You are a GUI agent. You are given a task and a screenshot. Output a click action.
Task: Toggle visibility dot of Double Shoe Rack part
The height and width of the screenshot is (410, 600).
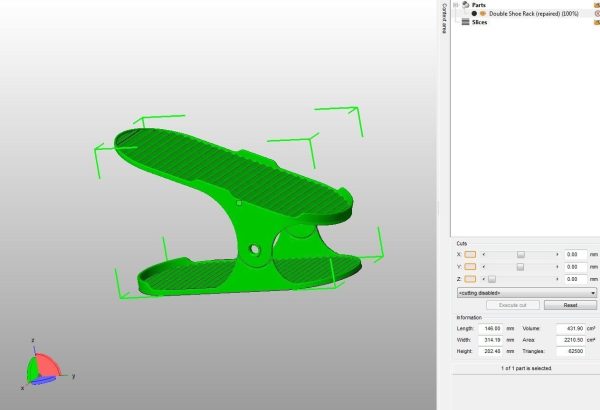[474, 13]
